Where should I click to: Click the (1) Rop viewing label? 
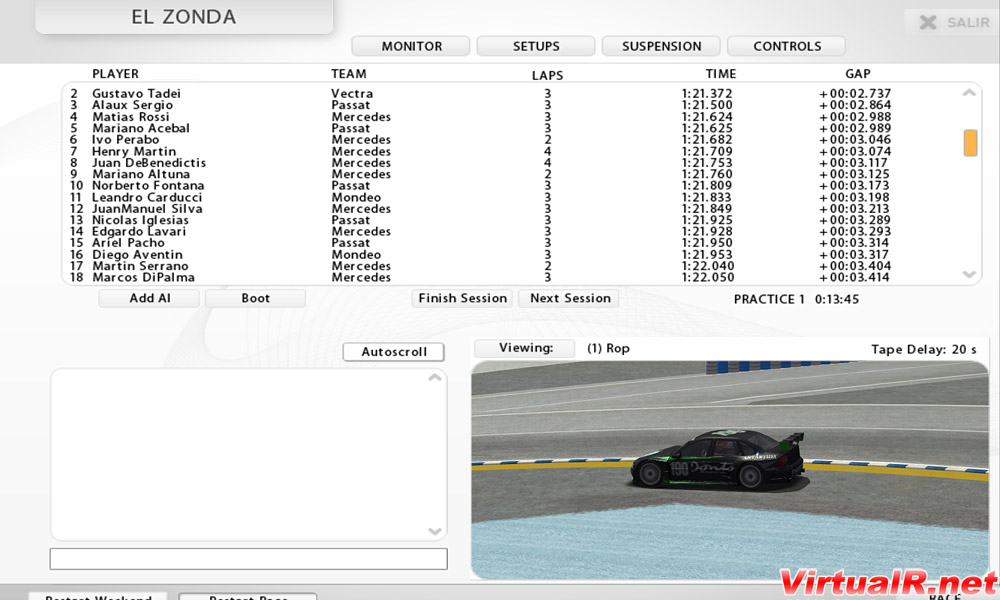[x=608, y=349]
